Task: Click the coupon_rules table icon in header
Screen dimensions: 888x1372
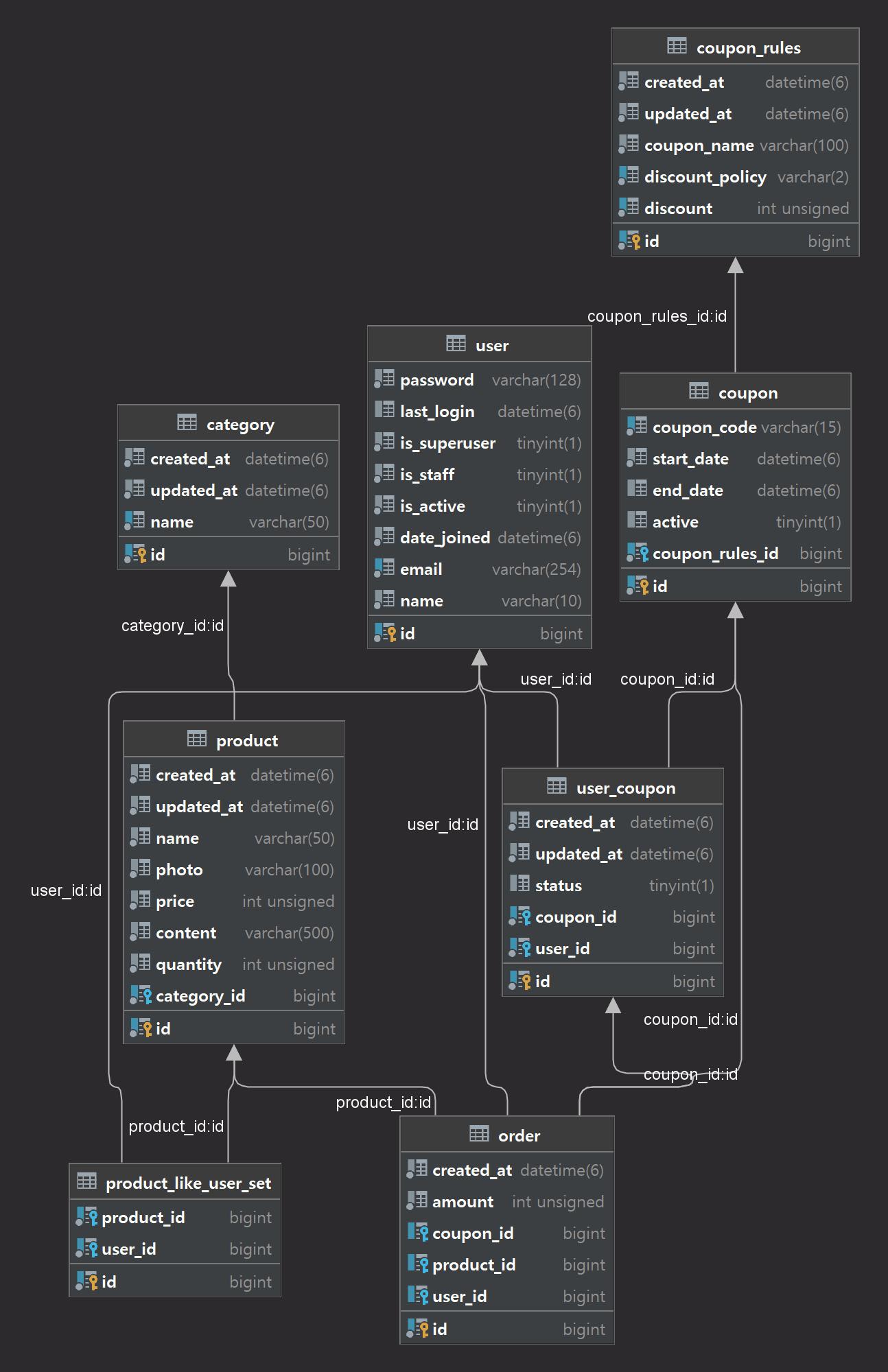Action: pyautogui.click(x=677, y=46)
